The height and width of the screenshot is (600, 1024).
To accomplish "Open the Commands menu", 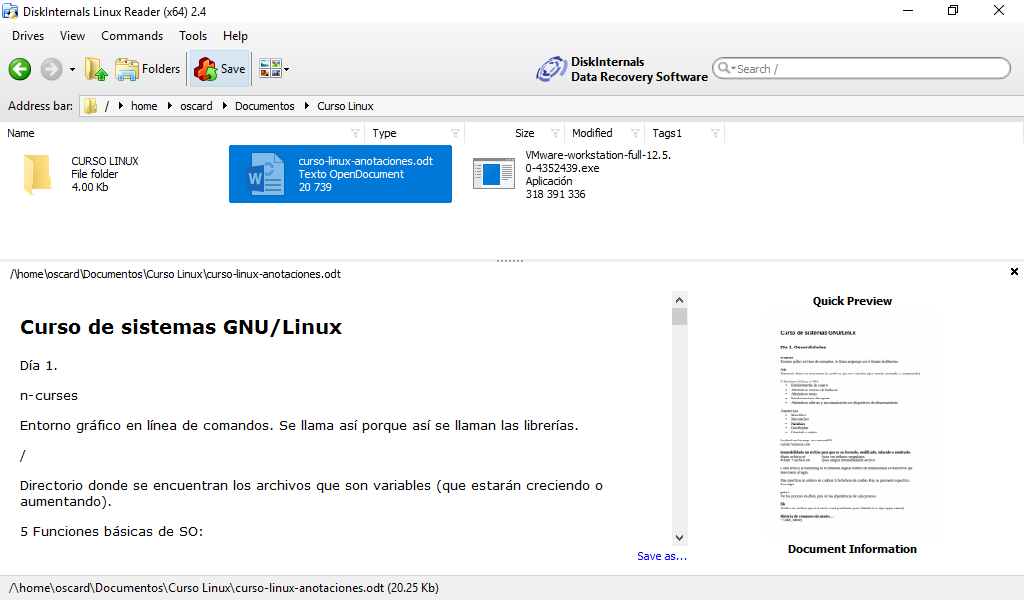I will [x=132, y=36].
